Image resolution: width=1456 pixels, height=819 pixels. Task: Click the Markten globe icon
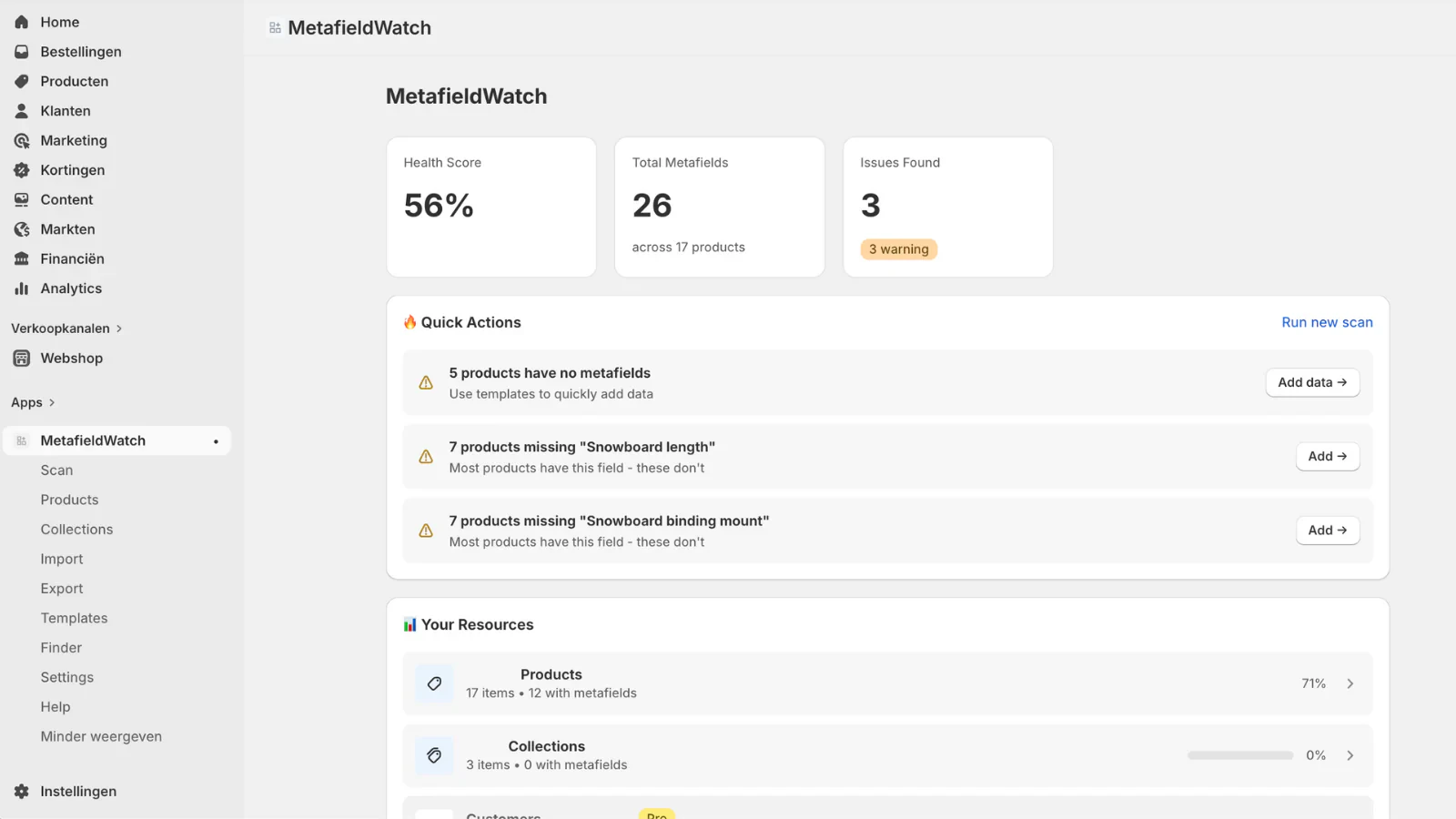(x=22, y=229)
